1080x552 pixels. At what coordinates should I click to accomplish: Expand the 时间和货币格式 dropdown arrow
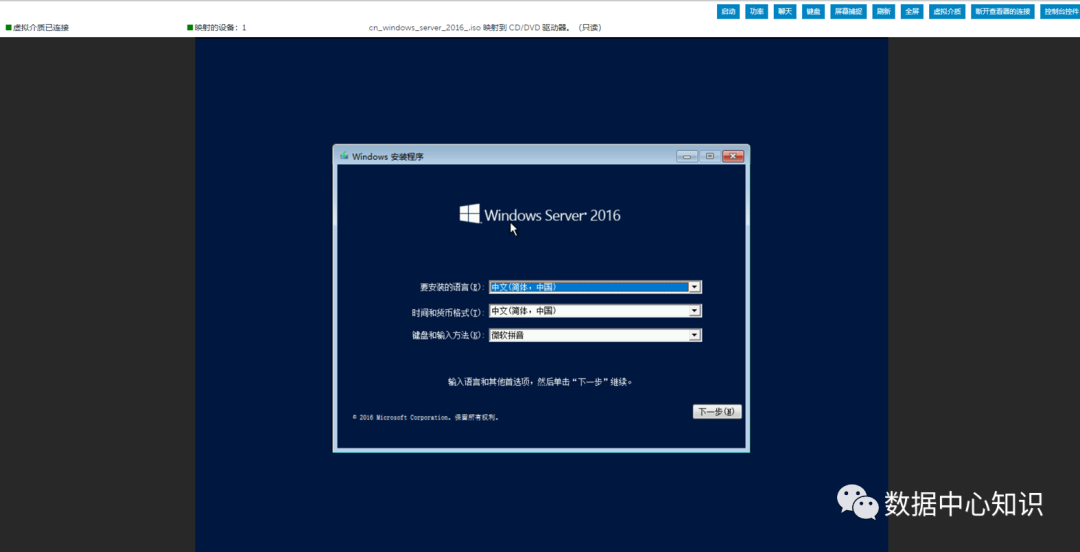pyautogui.click(x=695, y=311)
